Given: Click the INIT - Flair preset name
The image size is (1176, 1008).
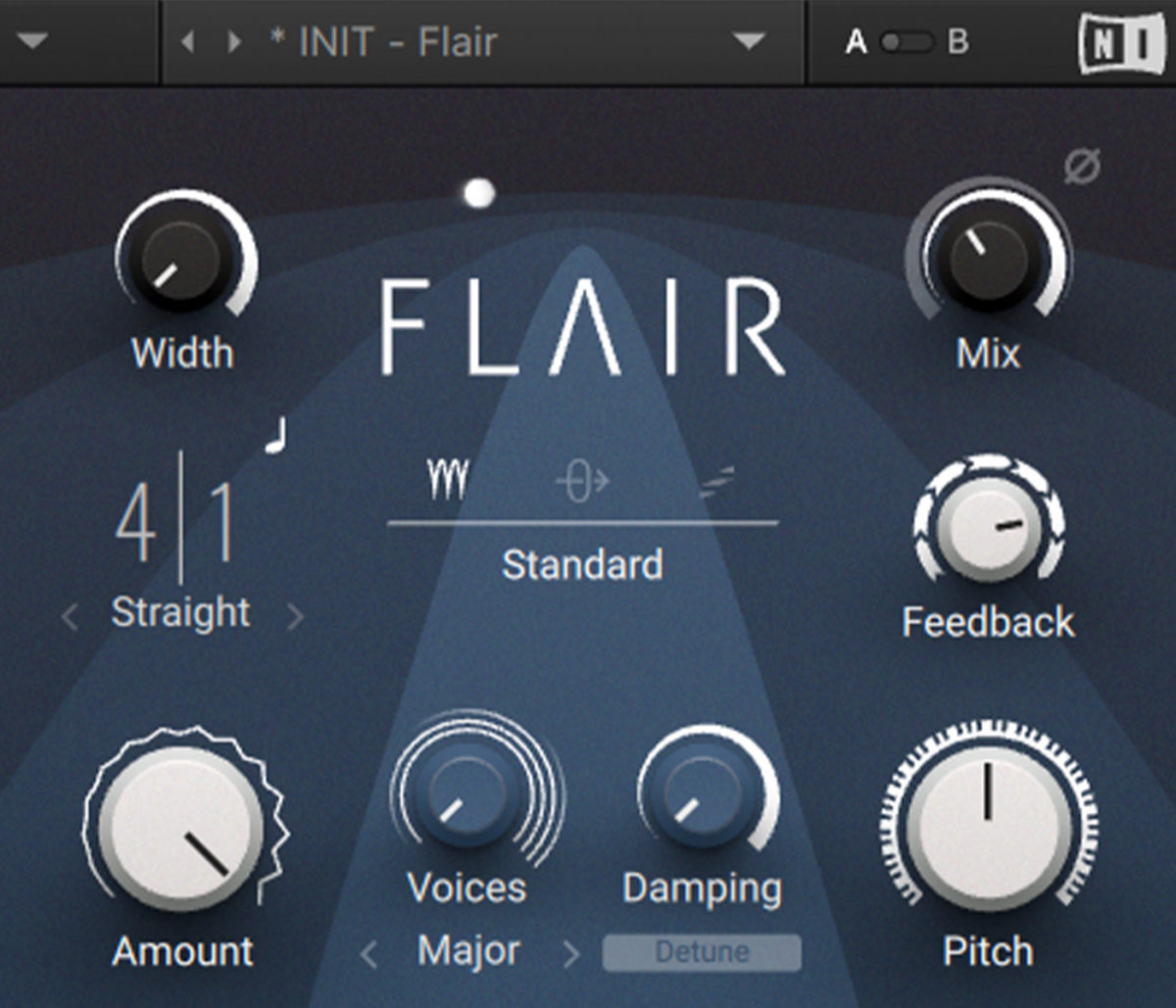Looking at the screenshot, I should 383,42.
